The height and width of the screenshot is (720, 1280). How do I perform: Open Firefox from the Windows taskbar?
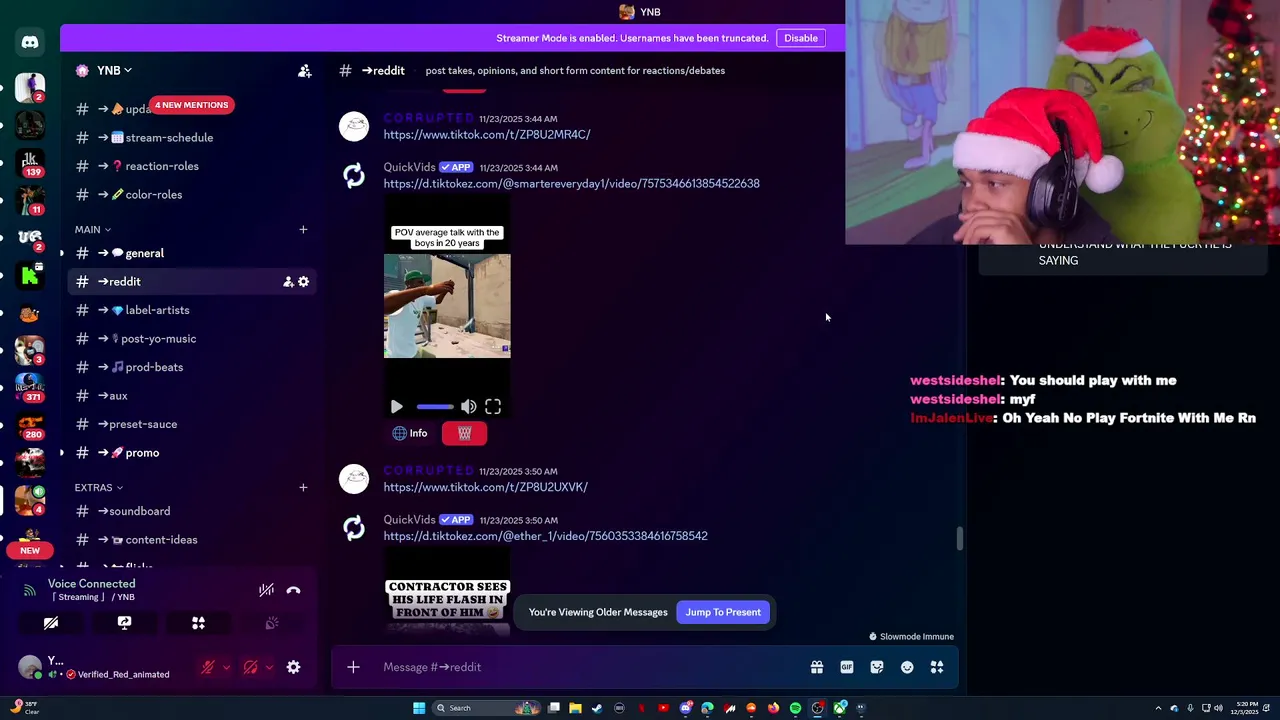[x=773, y=708]
